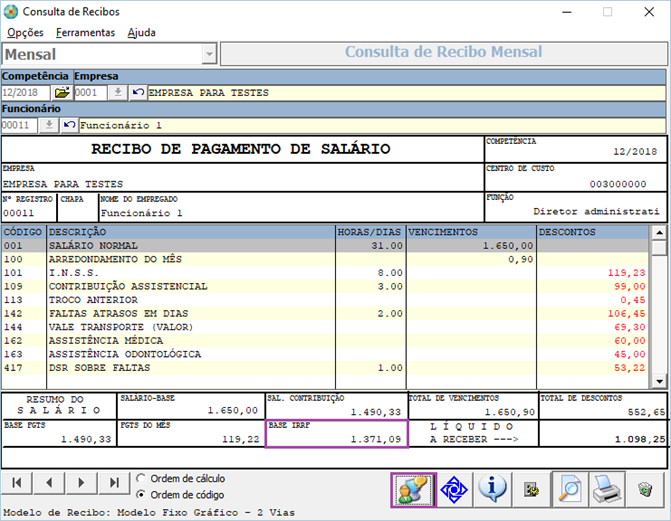Click the small gear settings icon
Screen dimensions: 671x521
pos(531,489)
